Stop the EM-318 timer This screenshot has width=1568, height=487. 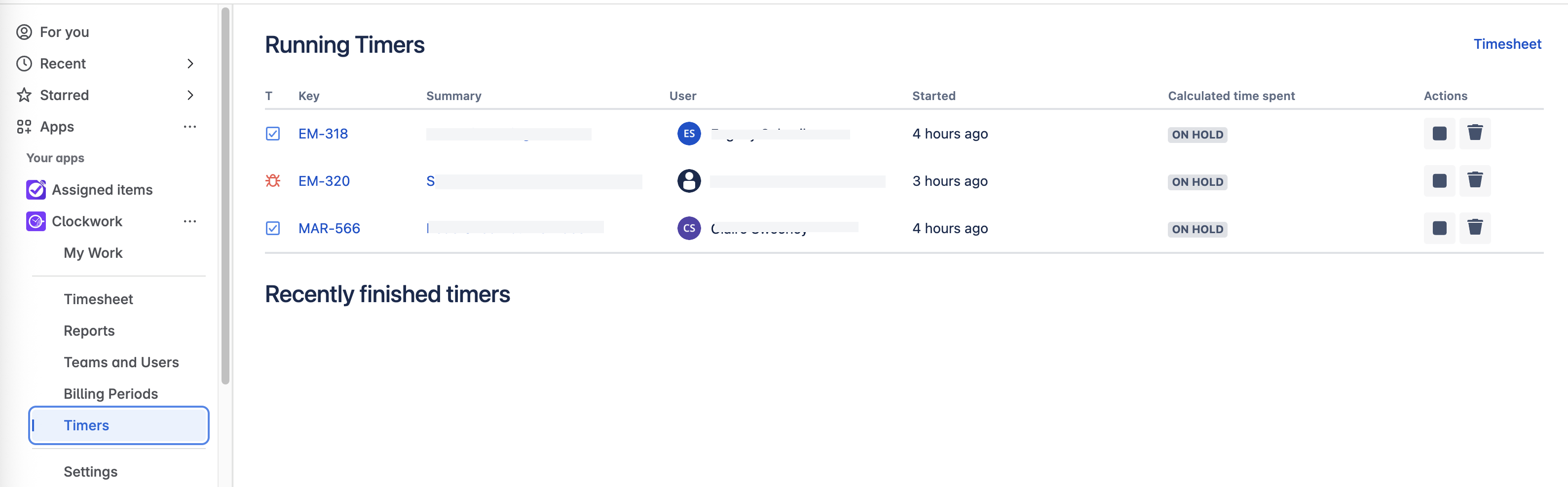pyautogui.click(x=1439, y=134)
